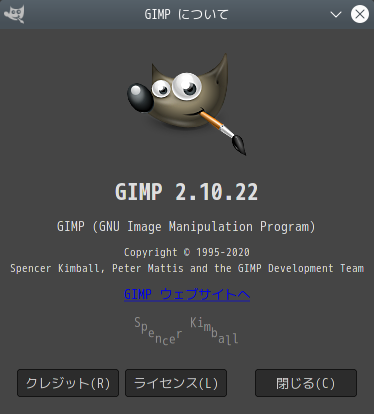Click the GIMP について window title
This screenshot has width=374, height=414.
point(187,14)
